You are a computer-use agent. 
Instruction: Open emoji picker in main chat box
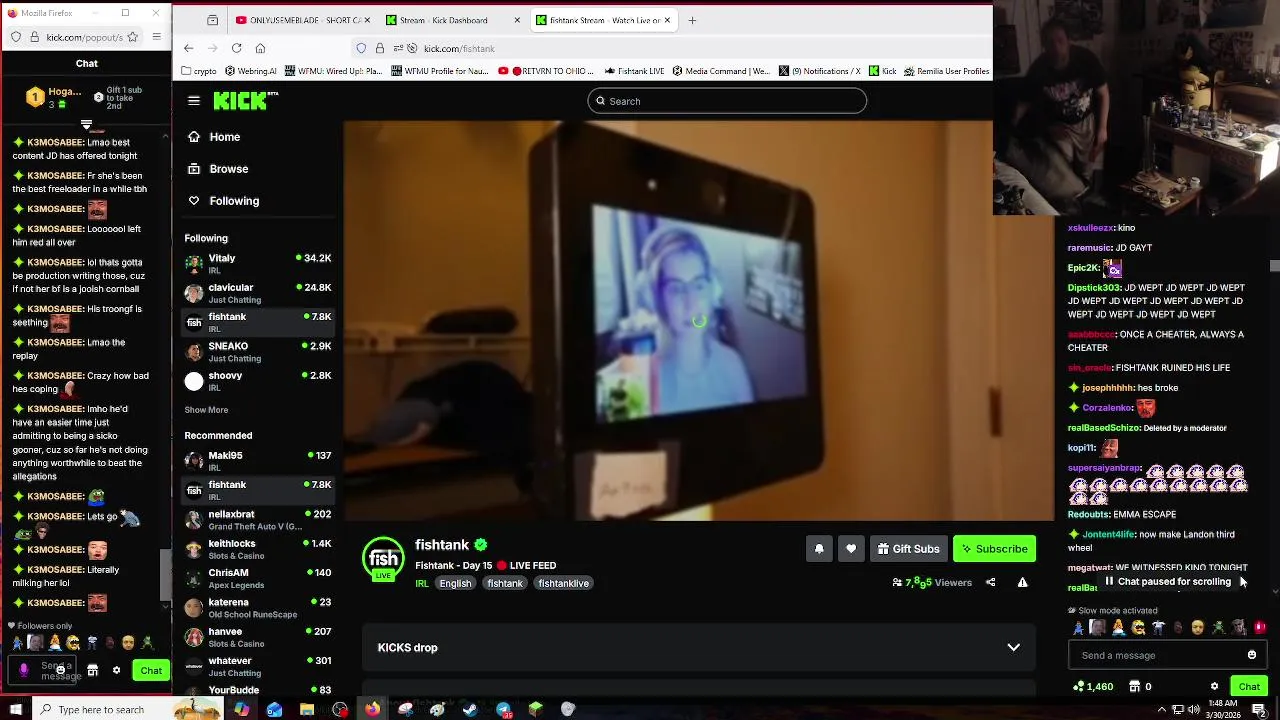tap(1252, 655)
